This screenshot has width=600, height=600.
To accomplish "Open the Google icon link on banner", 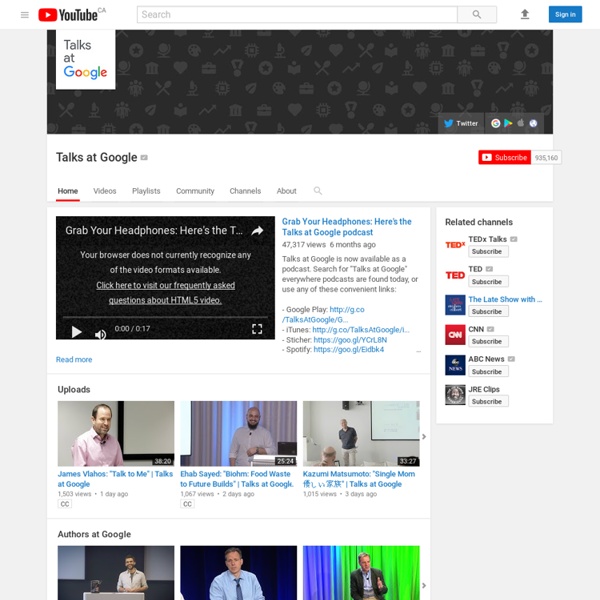I will [496, 123].
